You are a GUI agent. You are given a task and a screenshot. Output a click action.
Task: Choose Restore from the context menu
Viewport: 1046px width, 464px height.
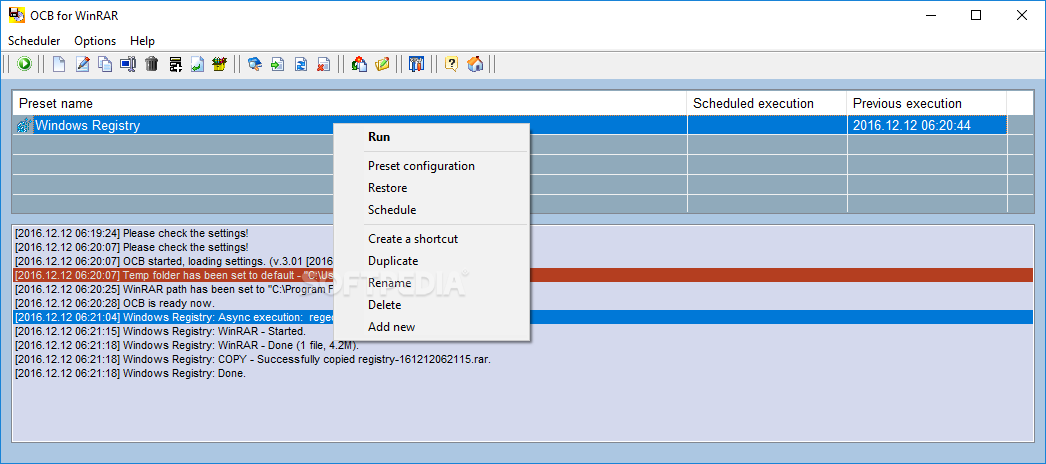pyautogui.click(x=431, y=188)
